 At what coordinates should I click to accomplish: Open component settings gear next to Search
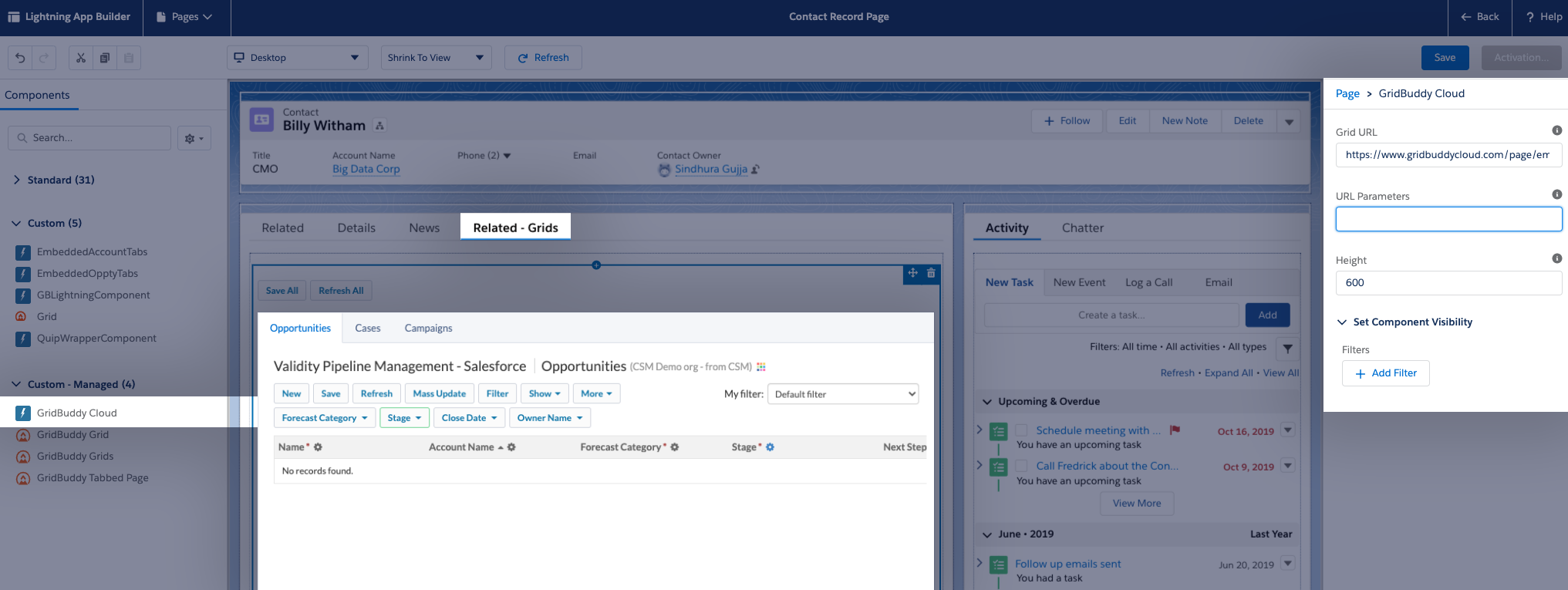pos(194,138)
